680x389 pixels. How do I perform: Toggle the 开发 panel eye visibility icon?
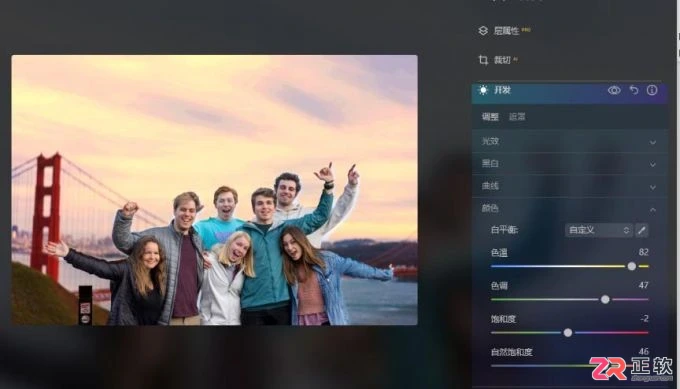614,90
